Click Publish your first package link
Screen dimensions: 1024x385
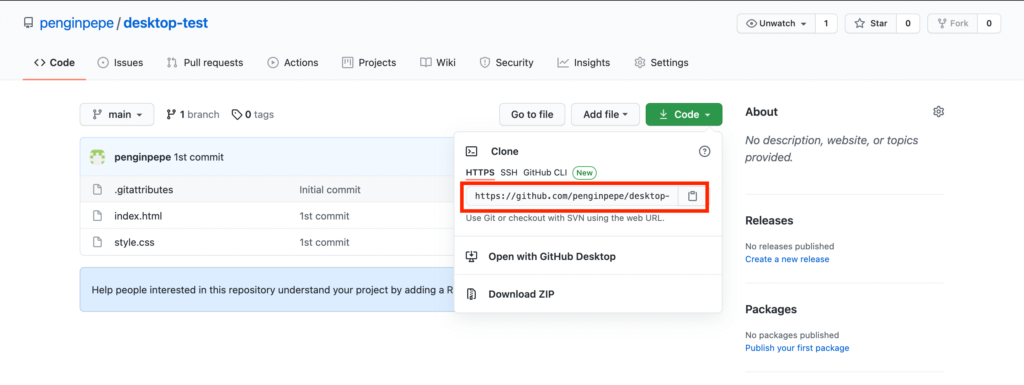[797, 348]
